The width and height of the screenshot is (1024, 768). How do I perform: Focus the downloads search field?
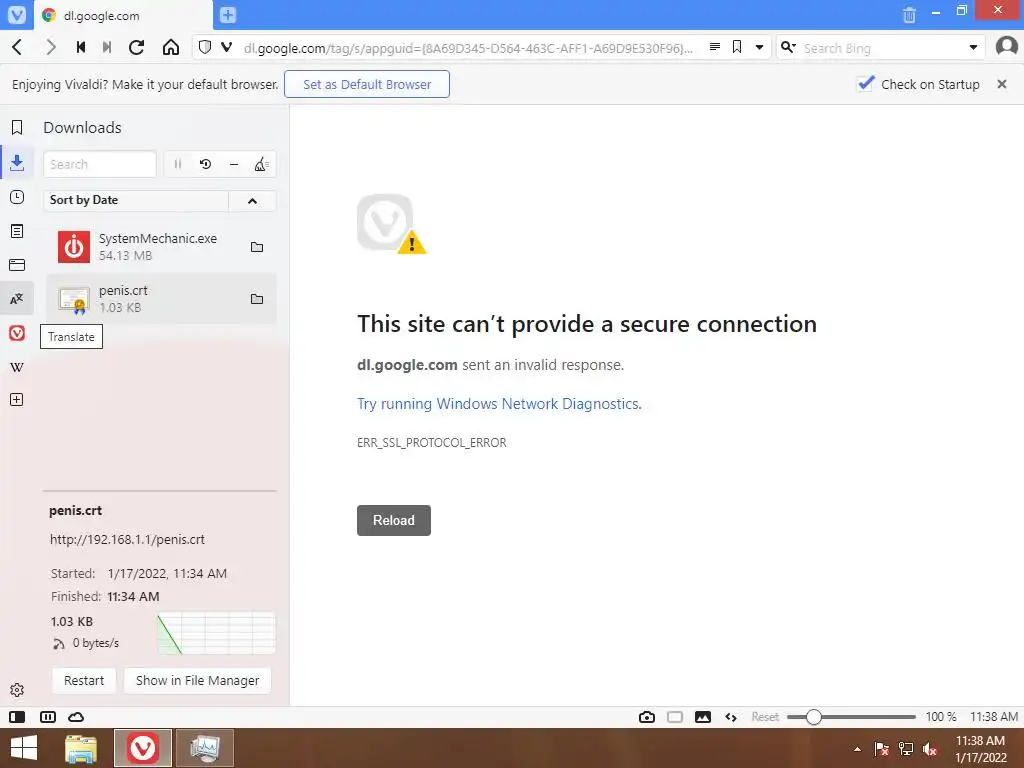(x=100, y=164)
